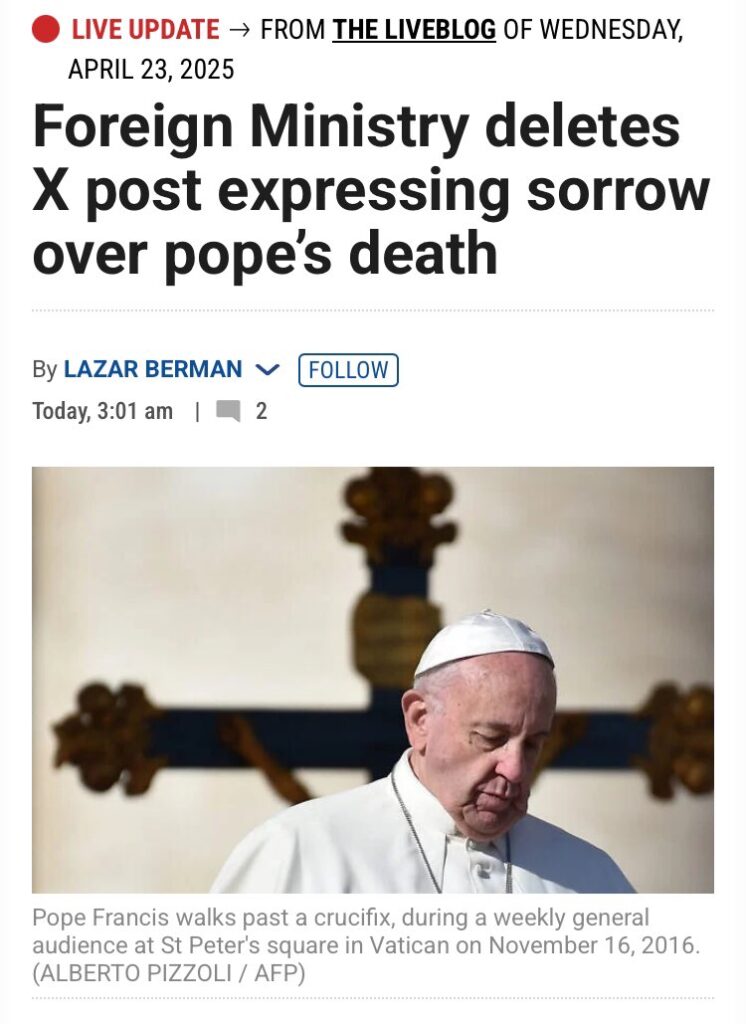Viewport: 746px width, 1024px height.
Task: Click the Today, 3:01 am timestamp
Action: pyautogui.click(x=103, y=411)
